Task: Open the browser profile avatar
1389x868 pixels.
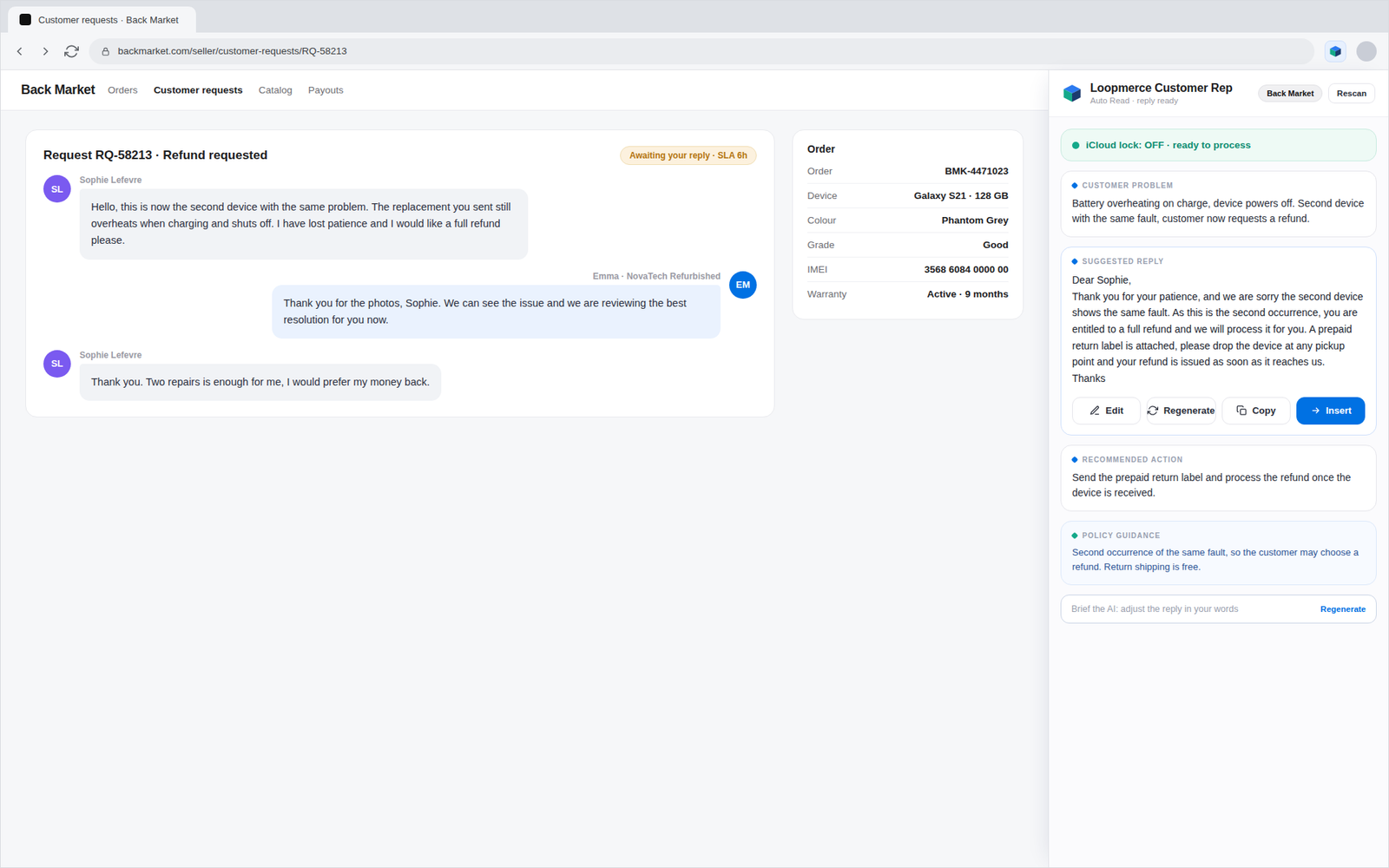Action: (x=1366, y=51)
